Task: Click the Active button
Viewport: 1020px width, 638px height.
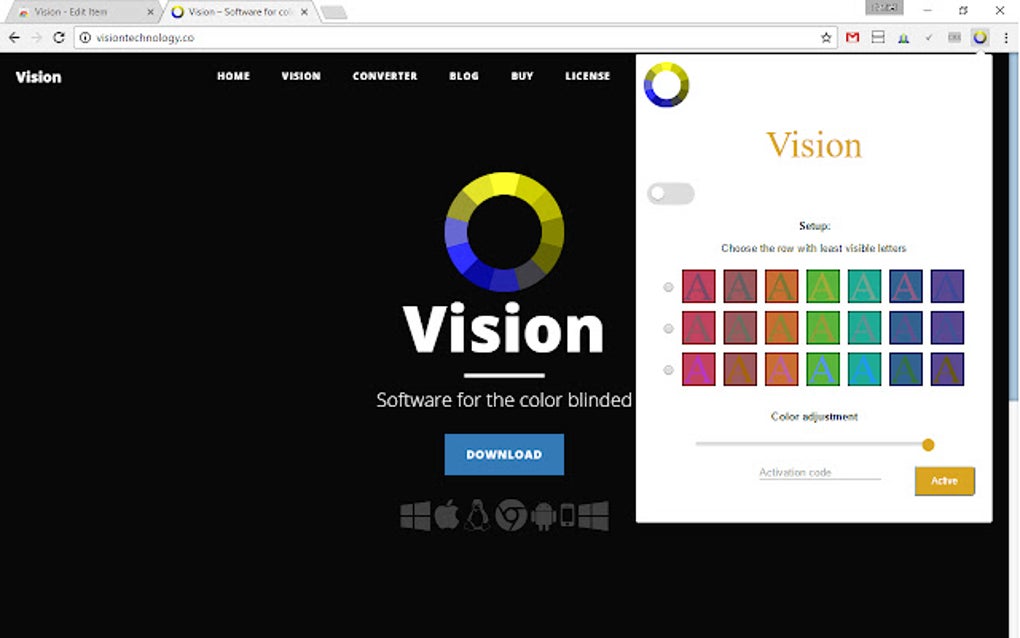Action: point(945,481)
